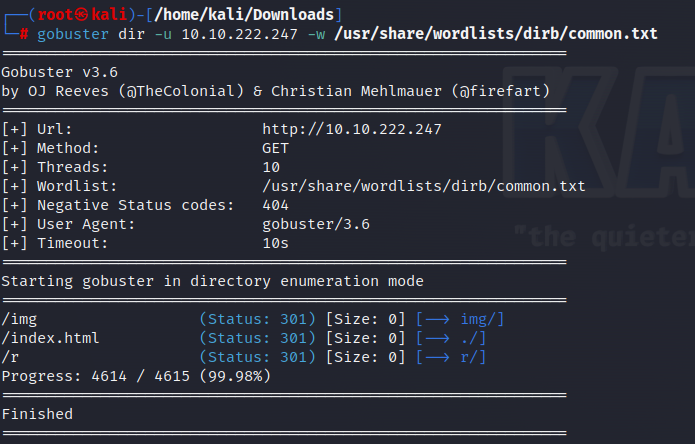The image size is (695, 444).
Task: Click the Finished status text
Action: pos(37,413)
